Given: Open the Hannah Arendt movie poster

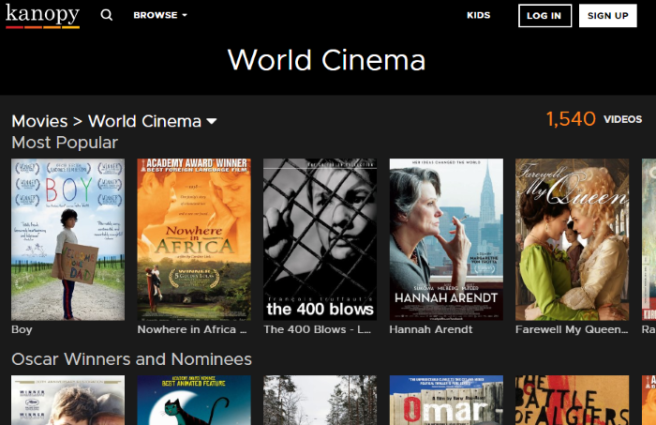Looking at the screenshot, I should (x=446, y=239).
